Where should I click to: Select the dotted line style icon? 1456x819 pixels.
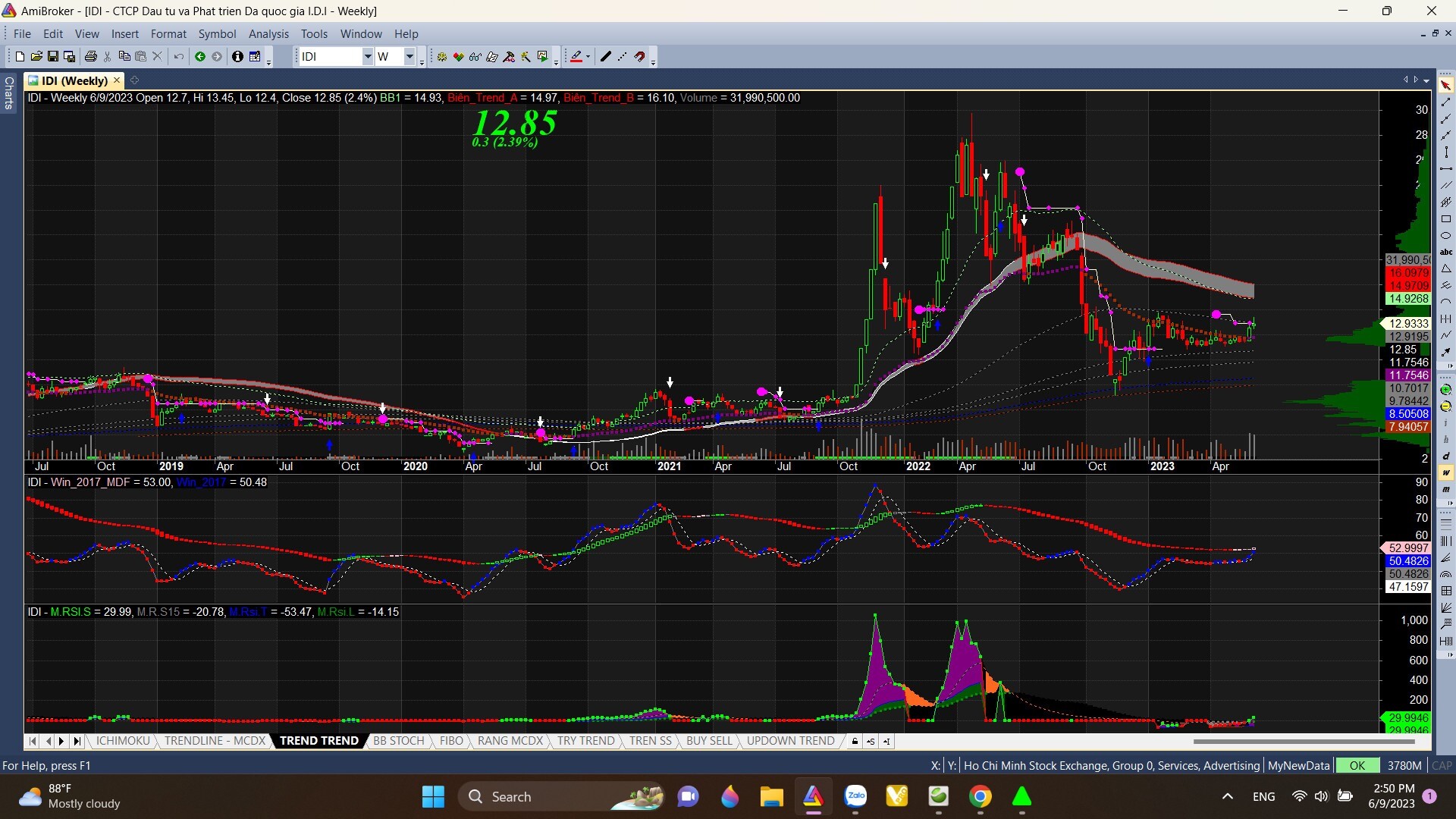coord(622,56)
